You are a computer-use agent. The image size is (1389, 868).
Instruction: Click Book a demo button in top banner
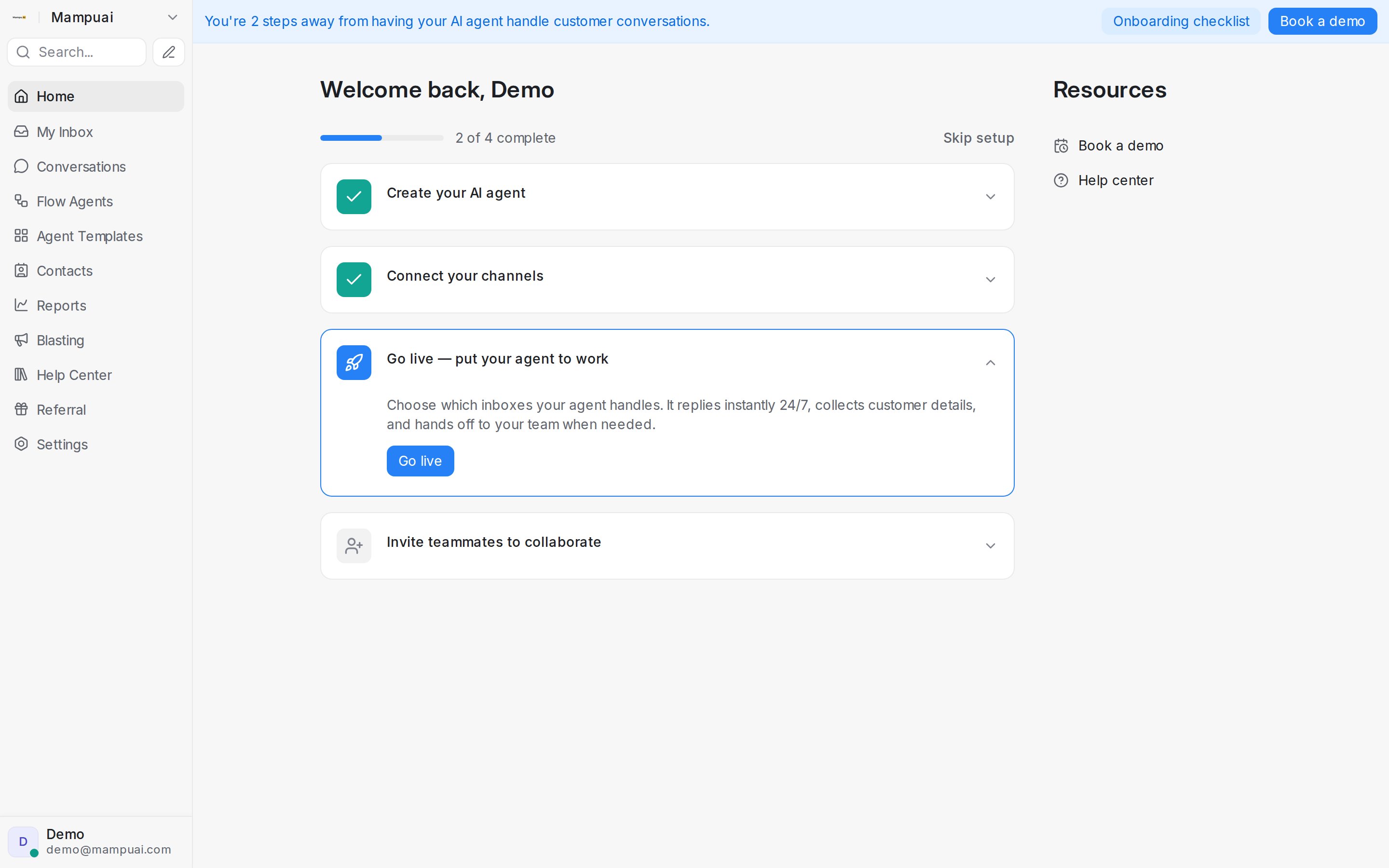coord(1322,21)
